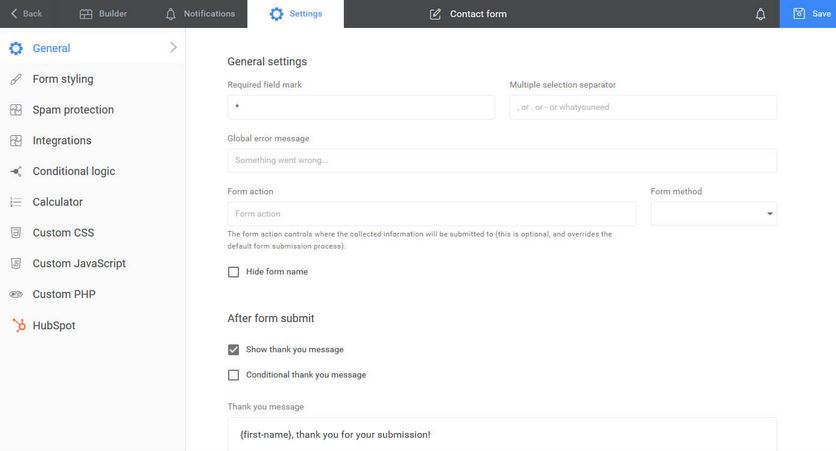Click the pencil edit icon beside Contact form

[435, 14]
